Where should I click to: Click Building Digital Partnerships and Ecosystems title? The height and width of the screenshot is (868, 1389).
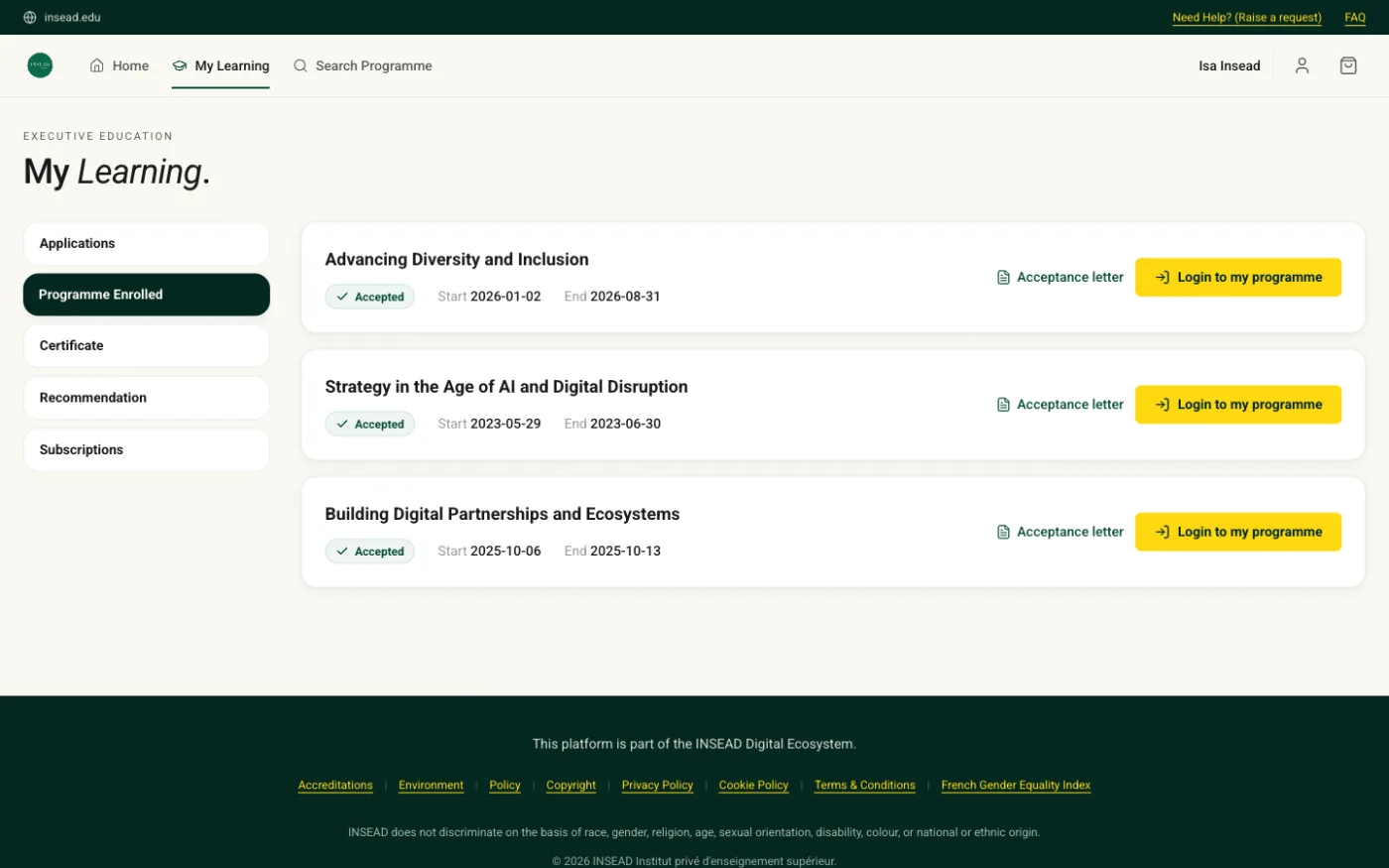502,514
